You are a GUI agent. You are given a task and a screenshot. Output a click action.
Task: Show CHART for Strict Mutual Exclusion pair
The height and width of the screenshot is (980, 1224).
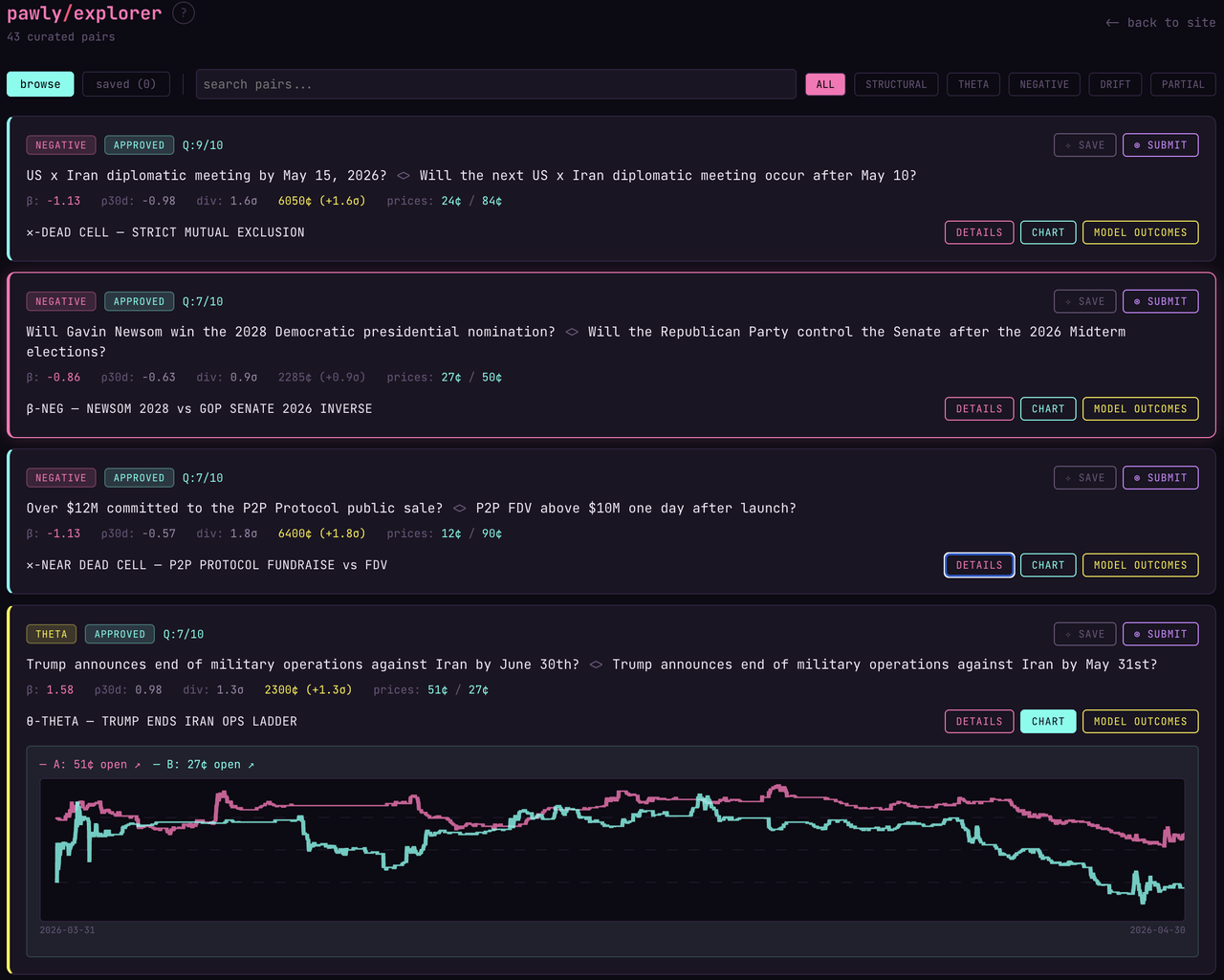[x=1048, y=232]
